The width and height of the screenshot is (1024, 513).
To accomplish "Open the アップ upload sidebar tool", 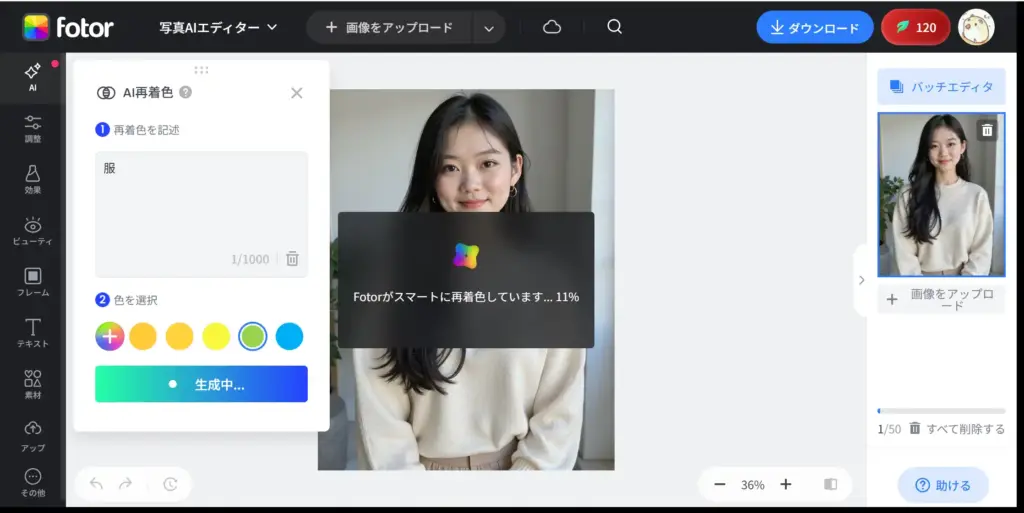I will [32, 437].
